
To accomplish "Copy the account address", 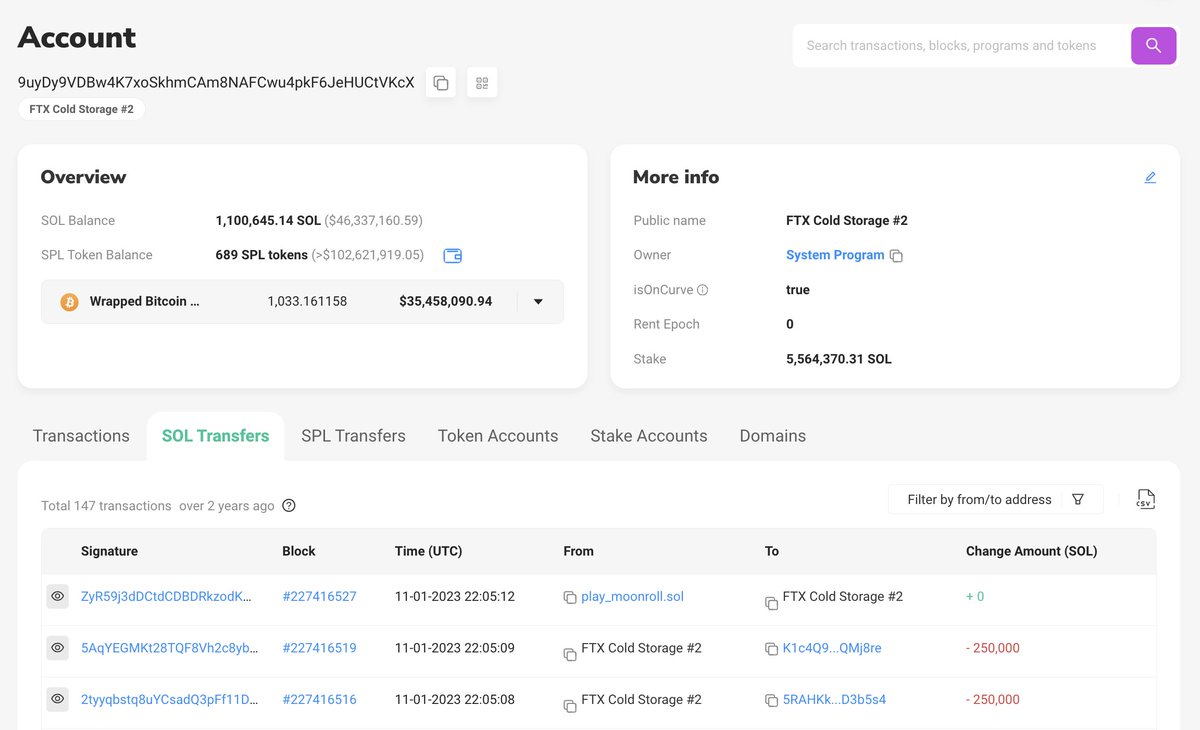I will [441, 83].
